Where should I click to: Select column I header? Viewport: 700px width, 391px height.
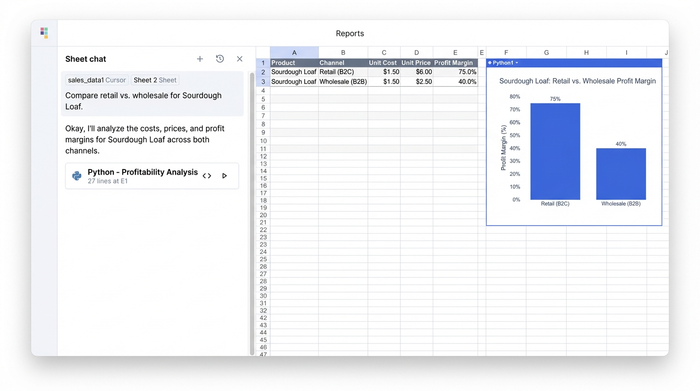(x=626, y=53)
